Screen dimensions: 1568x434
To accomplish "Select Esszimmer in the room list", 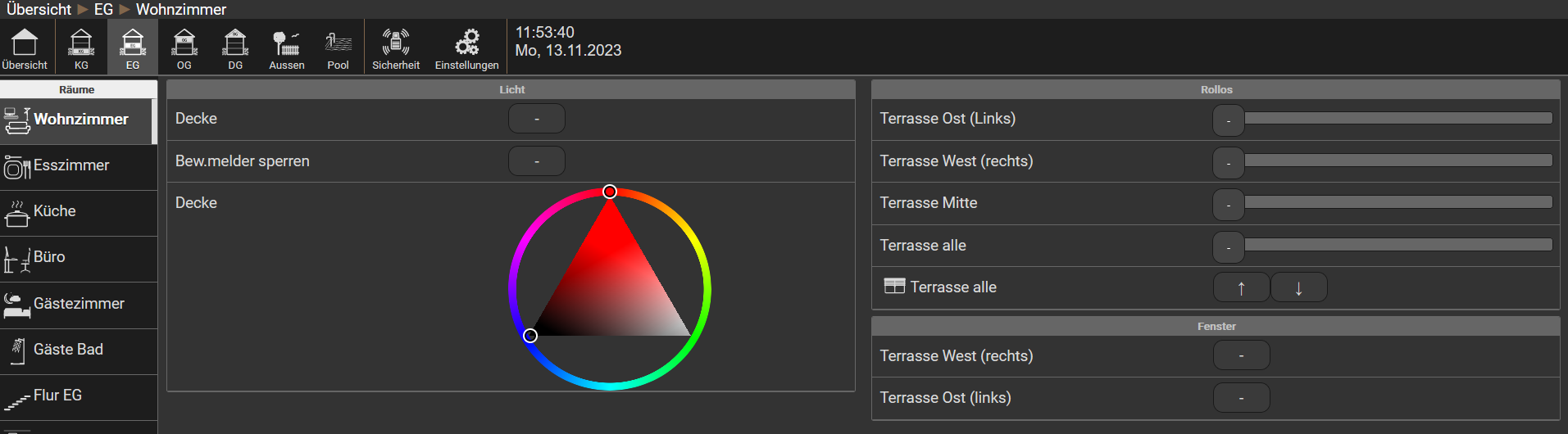I will click(x=78, y=166).
